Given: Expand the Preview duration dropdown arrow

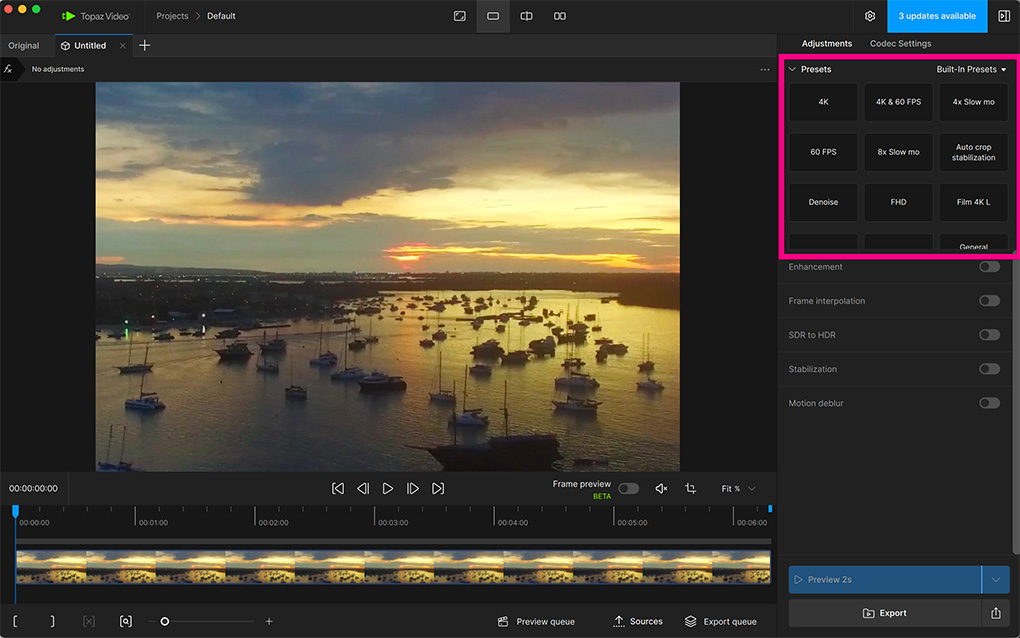Looking at the screenshot, I should (x=997, y=579).
